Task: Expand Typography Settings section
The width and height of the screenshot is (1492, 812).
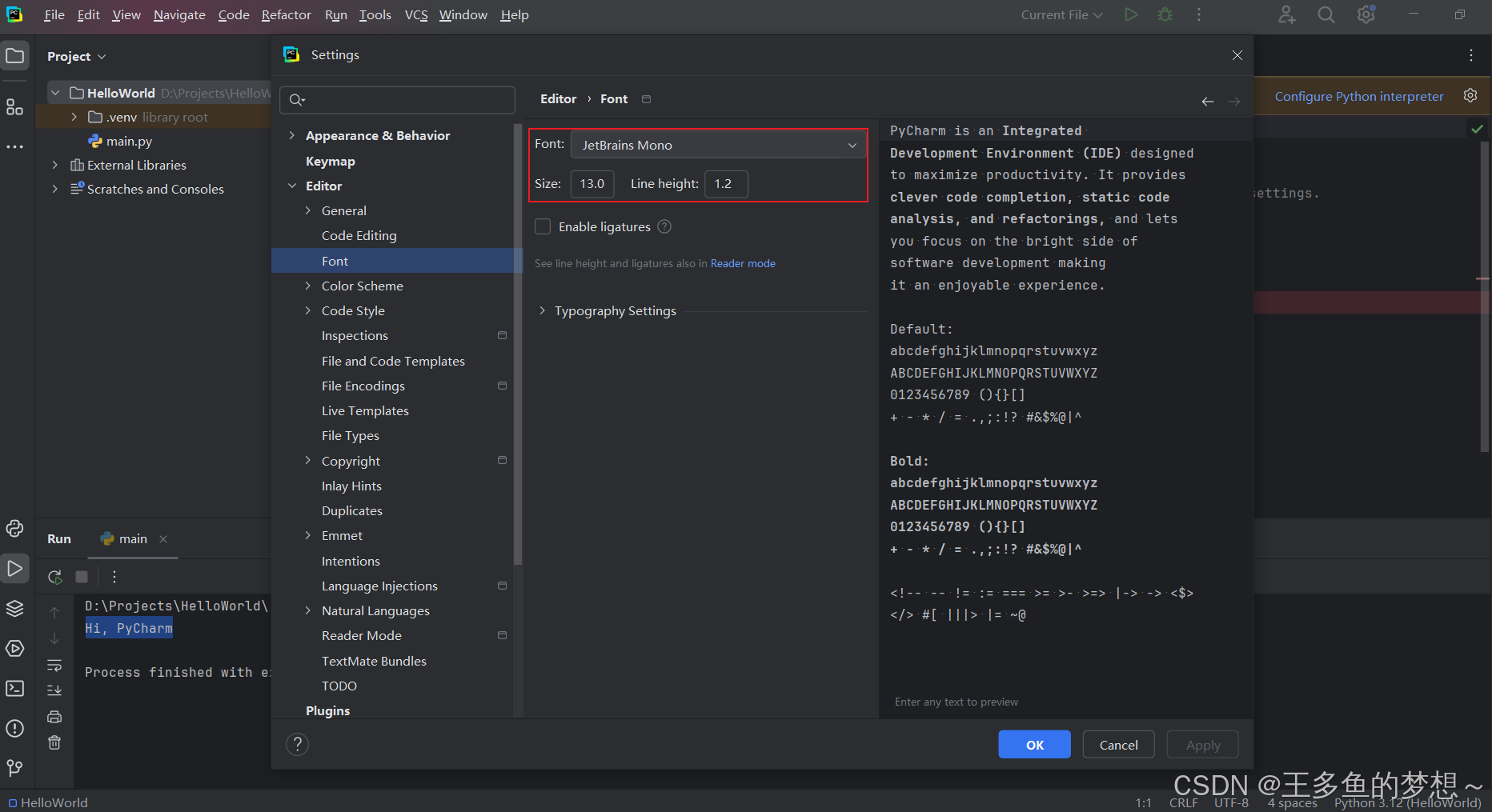Action: (542, 310)
